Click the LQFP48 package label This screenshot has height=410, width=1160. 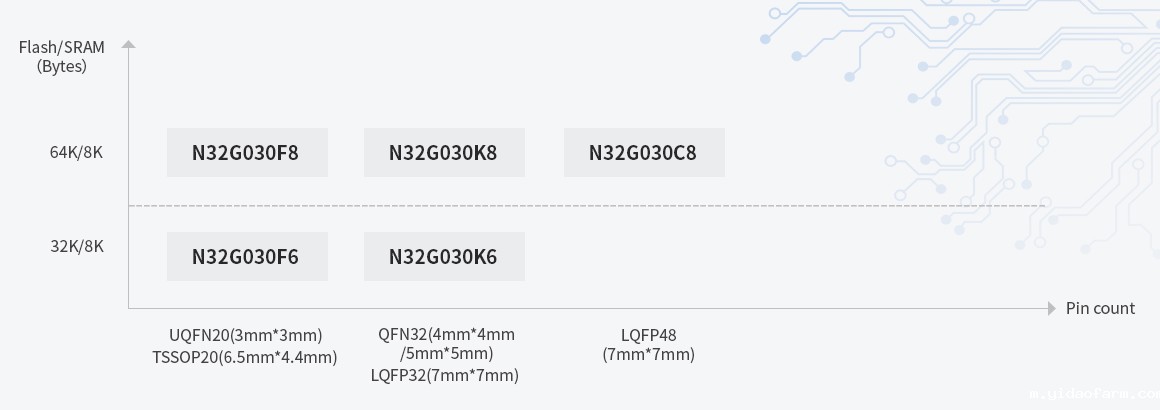click(648, 335)
